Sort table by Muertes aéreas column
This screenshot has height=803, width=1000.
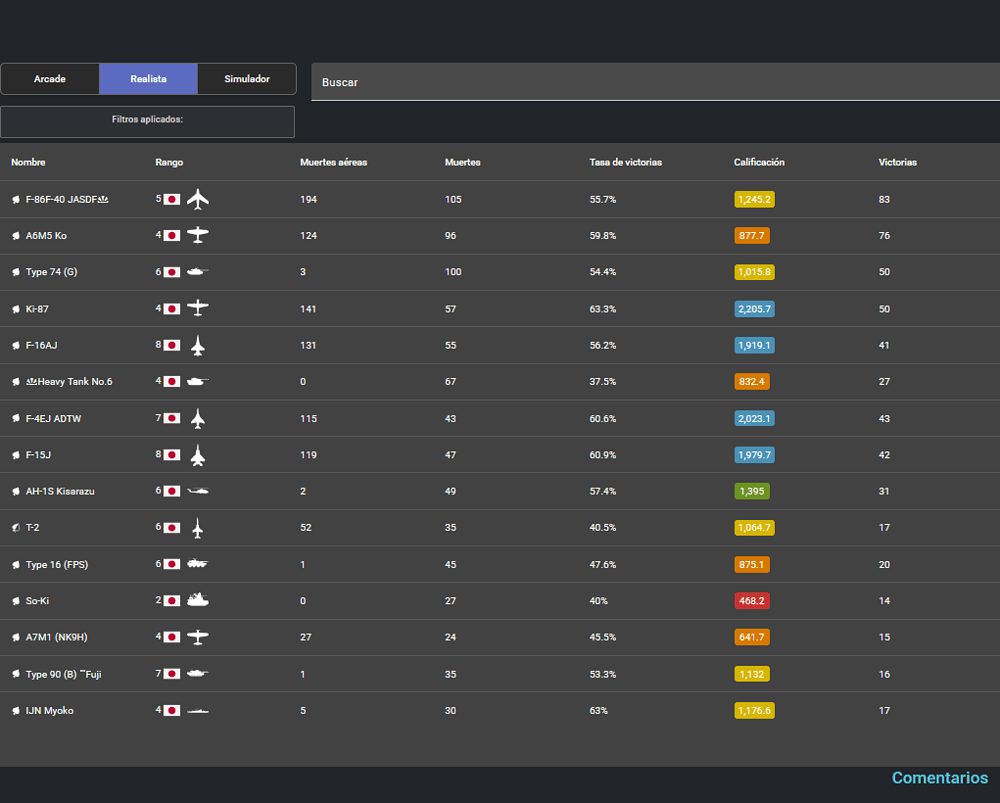point(334,162)
